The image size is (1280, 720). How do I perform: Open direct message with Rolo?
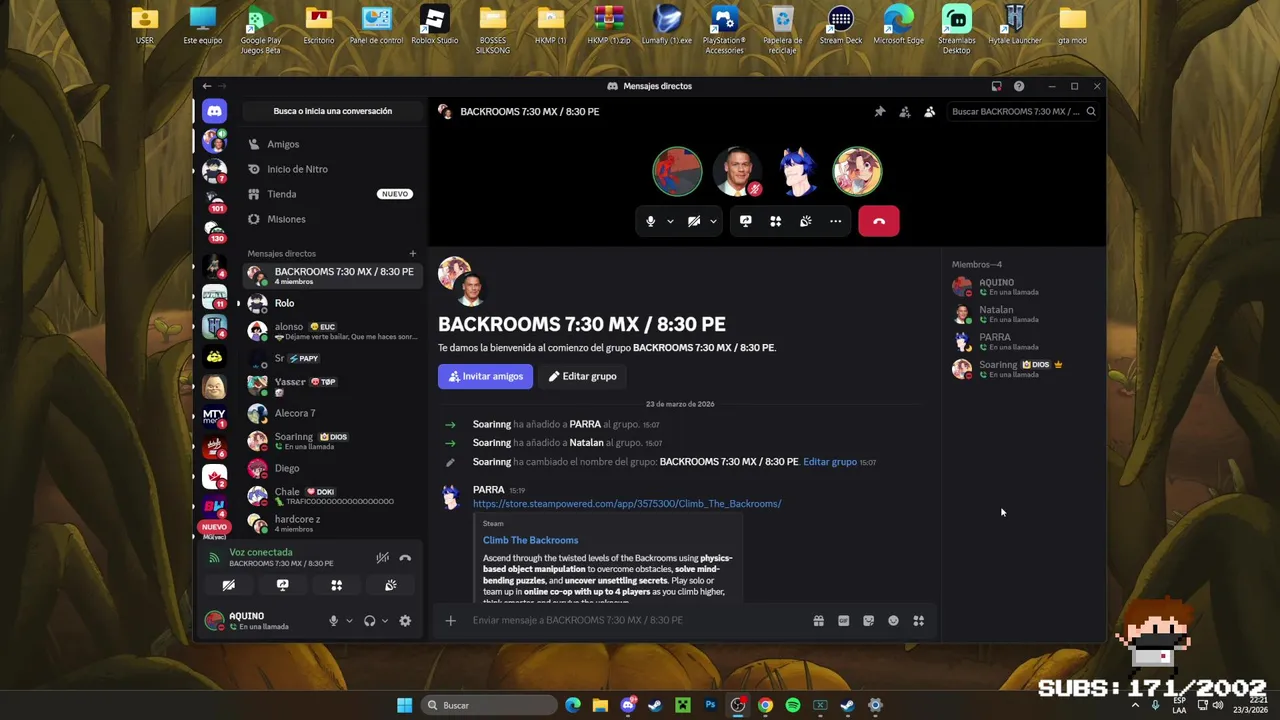click(331, 303)
